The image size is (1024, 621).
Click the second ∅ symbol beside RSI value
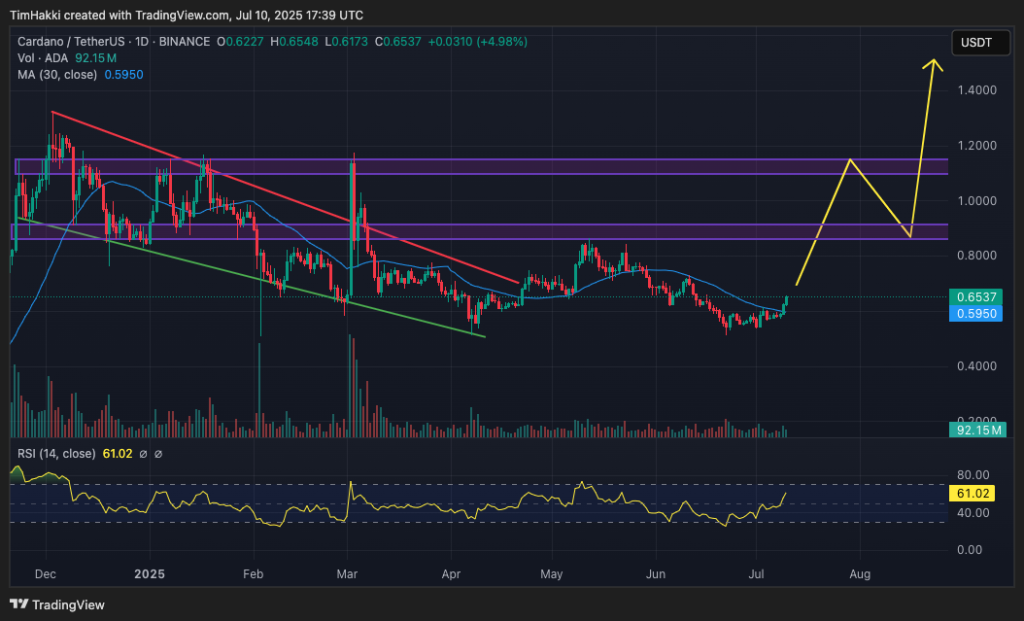(157, 454)
